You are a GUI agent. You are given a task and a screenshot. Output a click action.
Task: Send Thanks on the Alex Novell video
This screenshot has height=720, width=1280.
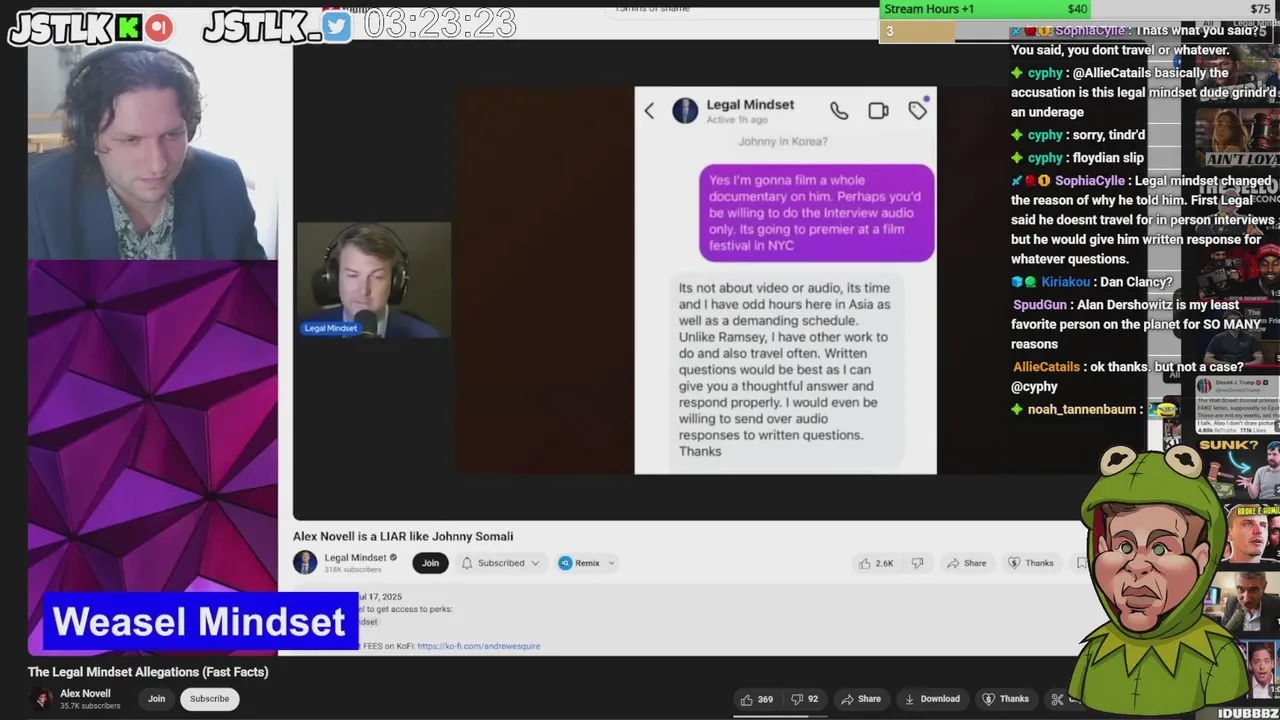[x=1006, y=699]
